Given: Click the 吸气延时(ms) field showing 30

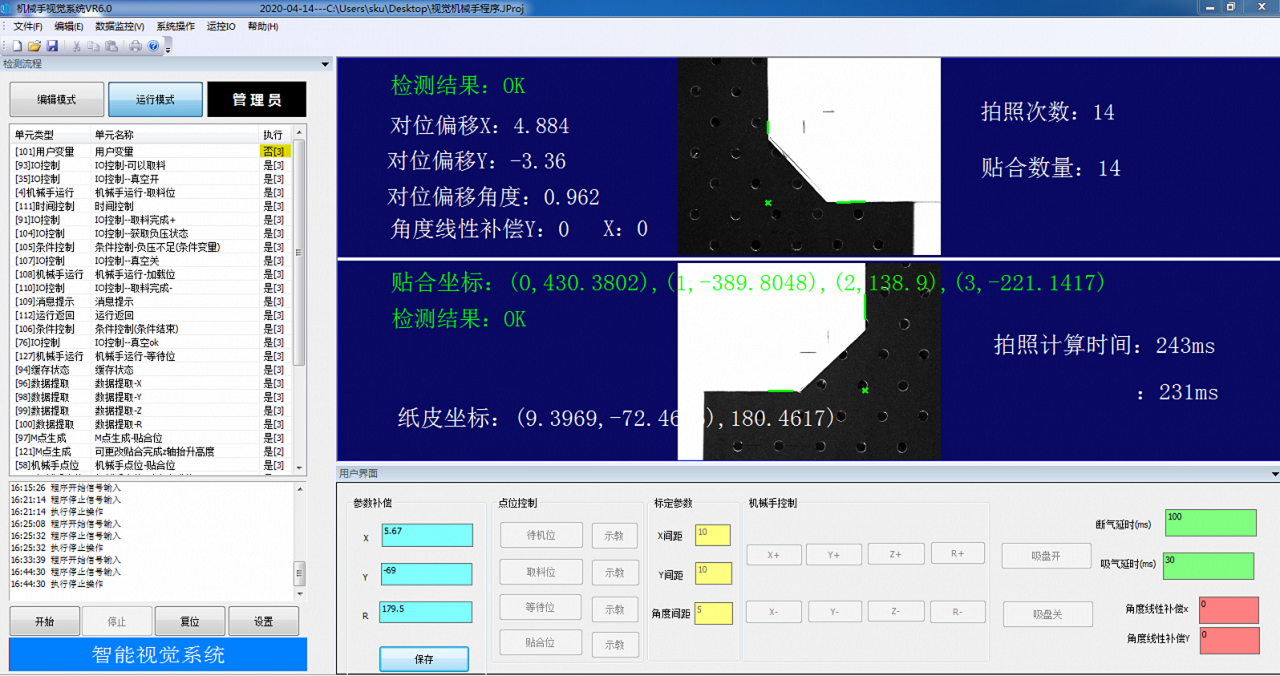Looking at the screenshot, I should pos(1207,566).
